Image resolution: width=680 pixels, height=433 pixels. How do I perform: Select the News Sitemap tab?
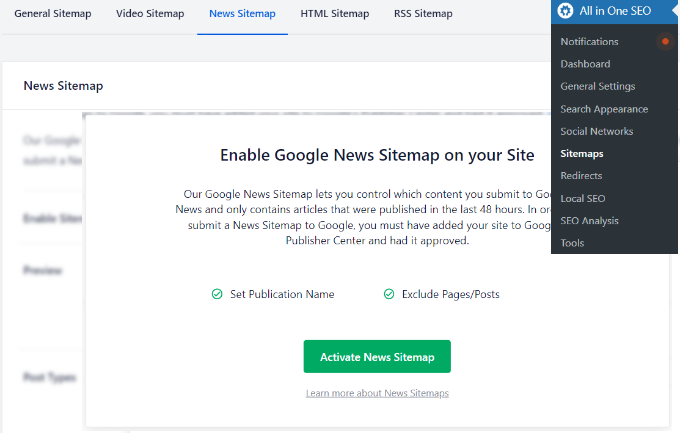pos(242,14)
